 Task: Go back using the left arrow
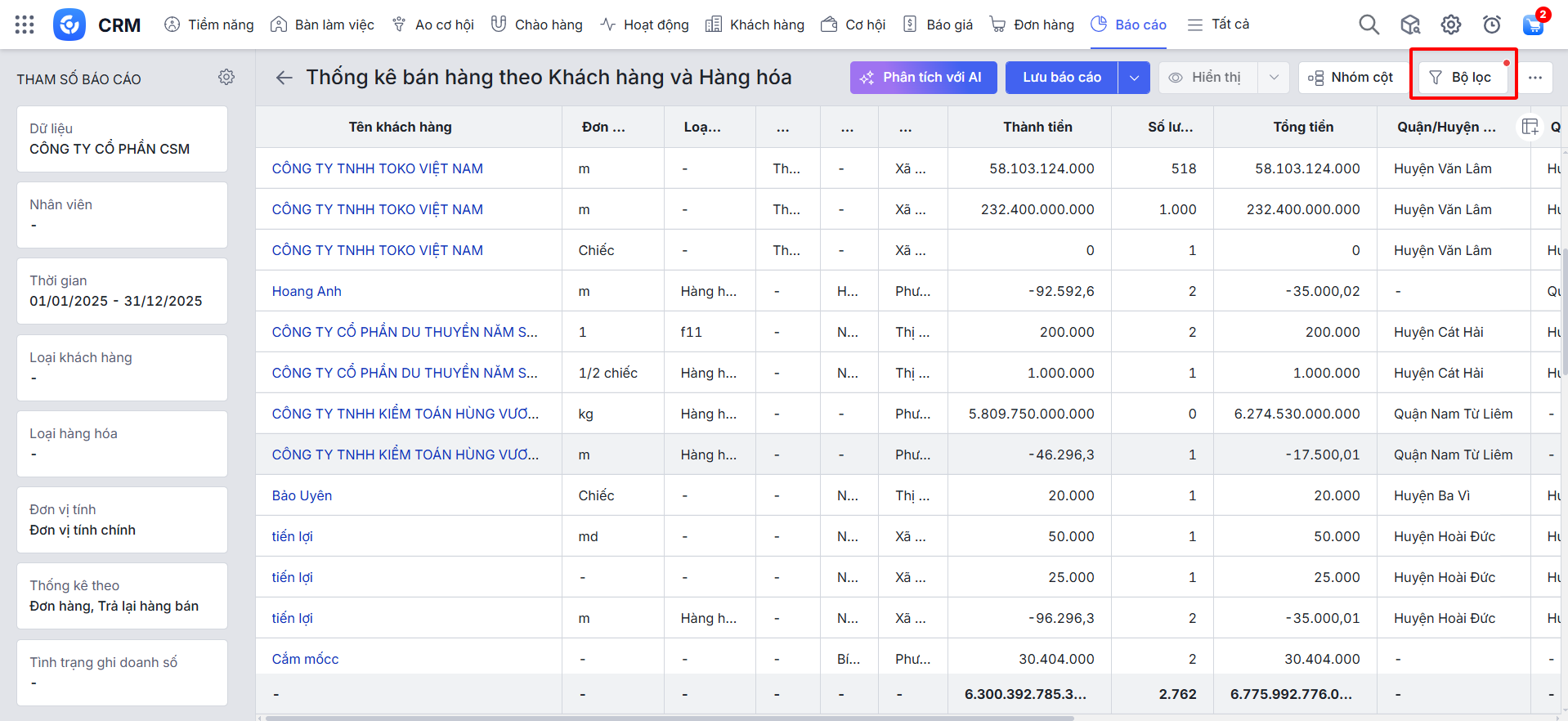click(x=284, y=78)
